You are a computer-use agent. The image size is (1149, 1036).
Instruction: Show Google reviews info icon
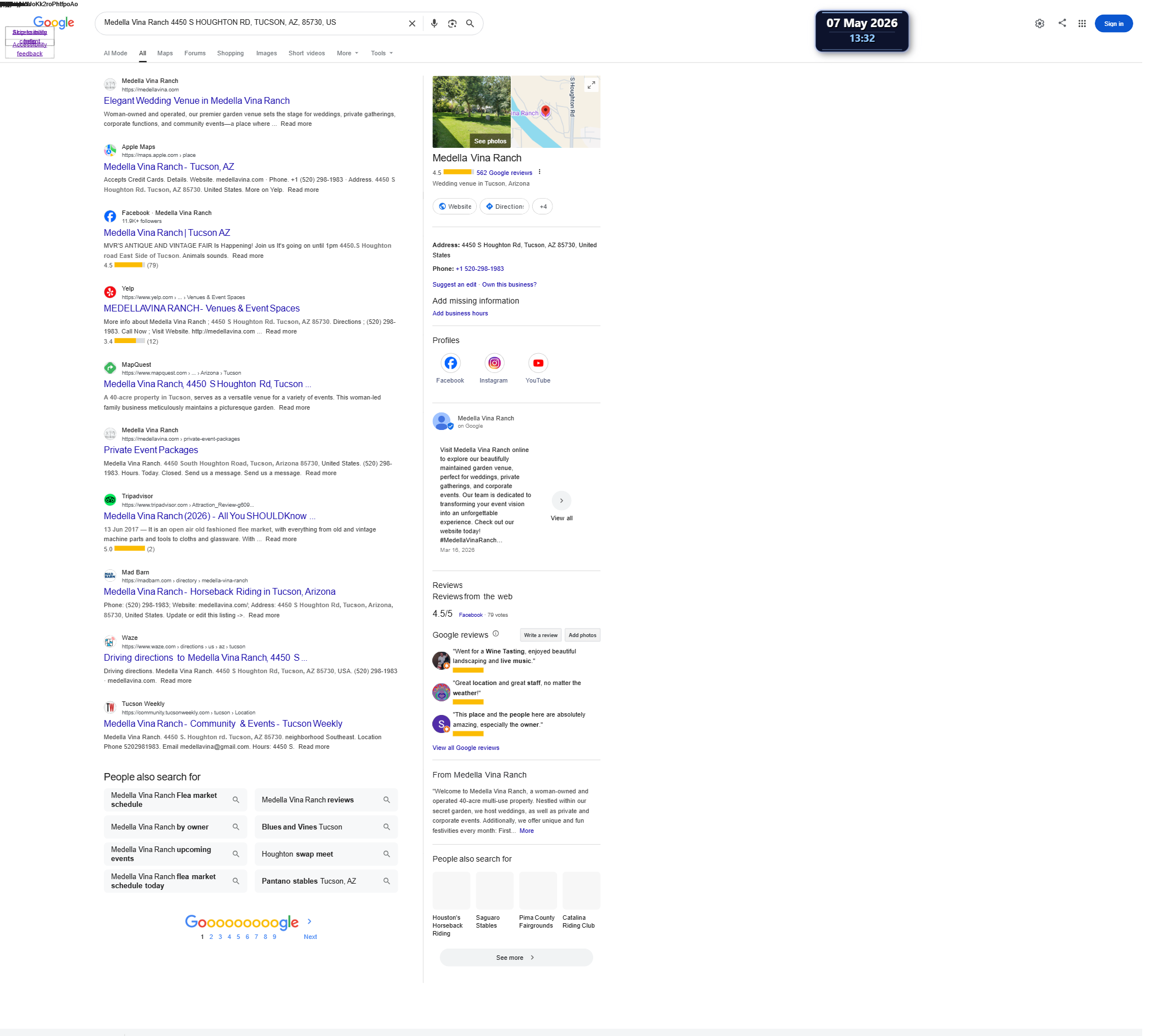495,634
